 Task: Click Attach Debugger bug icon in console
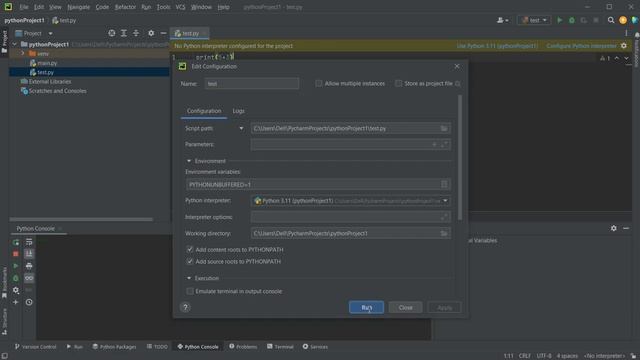16,278
